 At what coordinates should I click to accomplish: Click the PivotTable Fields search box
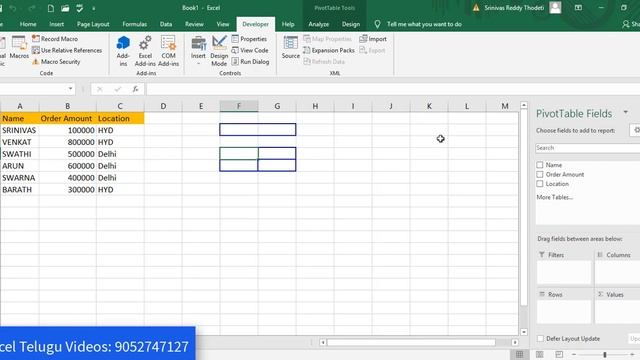click(x=588, y=148)
